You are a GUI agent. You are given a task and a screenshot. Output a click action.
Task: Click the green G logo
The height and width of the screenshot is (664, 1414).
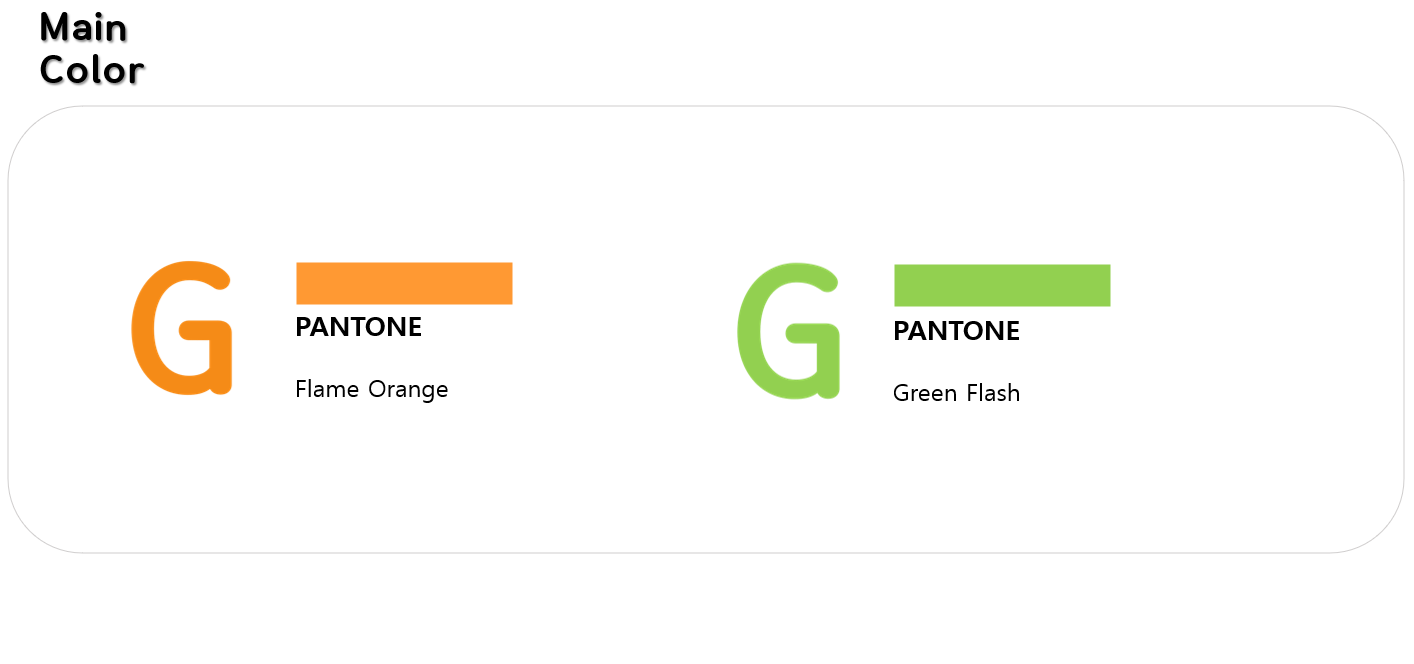(788, 331)
